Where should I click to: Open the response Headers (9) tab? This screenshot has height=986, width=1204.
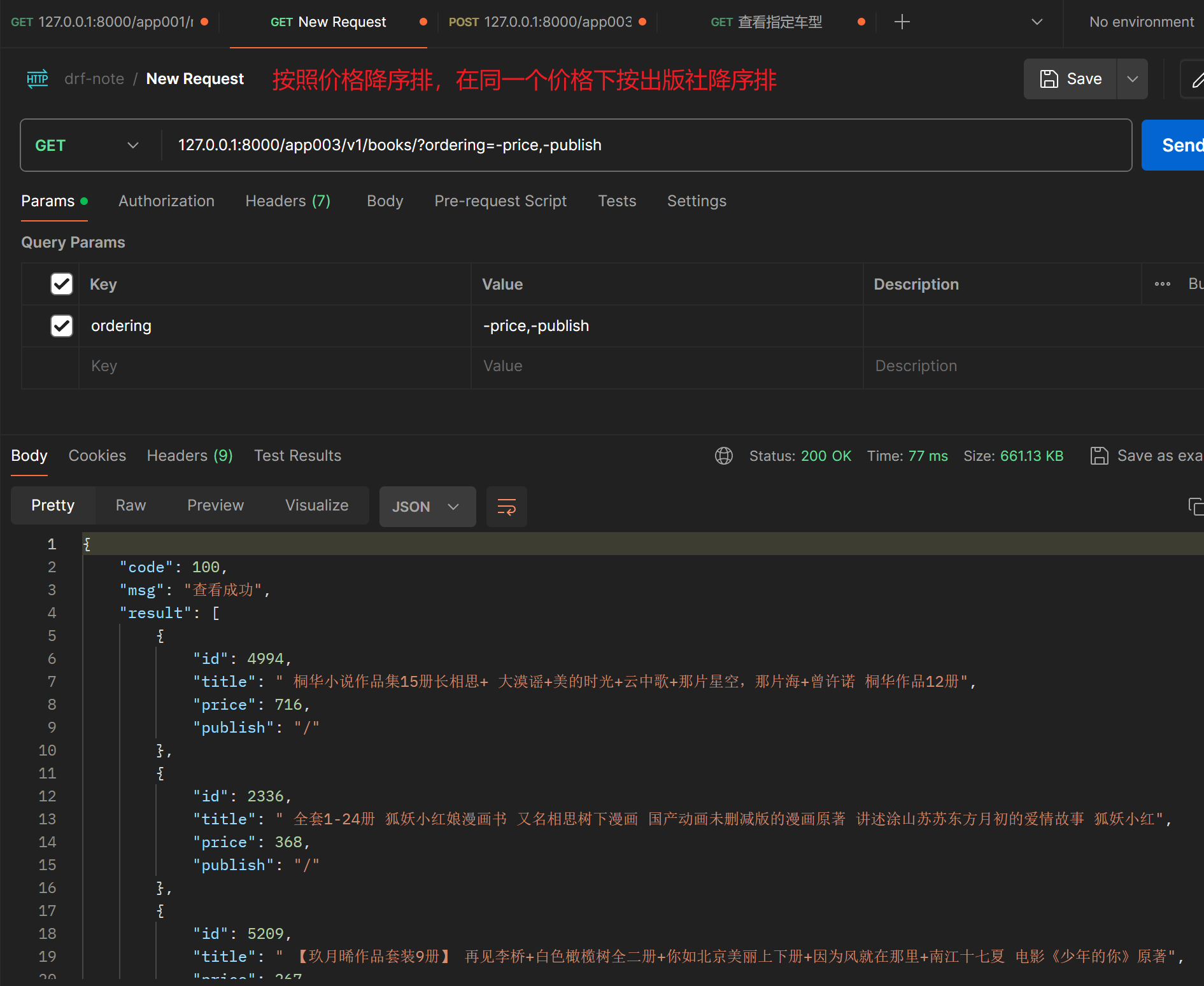(x=190, y=456)
